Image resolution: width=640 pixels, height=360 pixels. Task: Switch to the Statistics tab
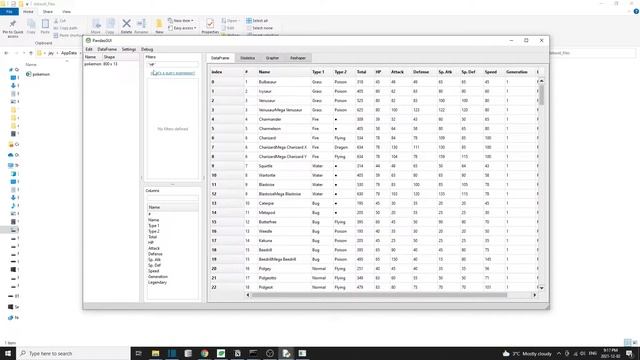click(x=247, y=58)
